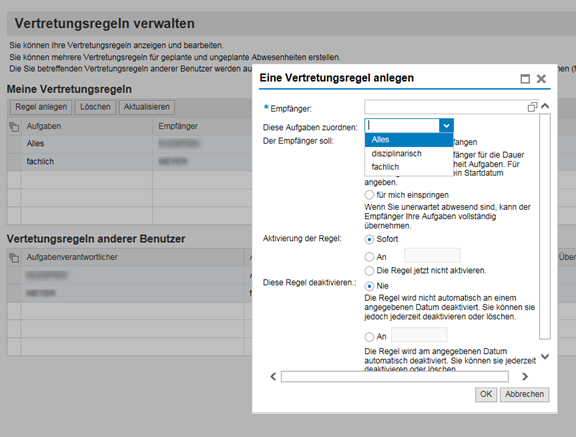Click activation date field next to An

tap(432, 255)
